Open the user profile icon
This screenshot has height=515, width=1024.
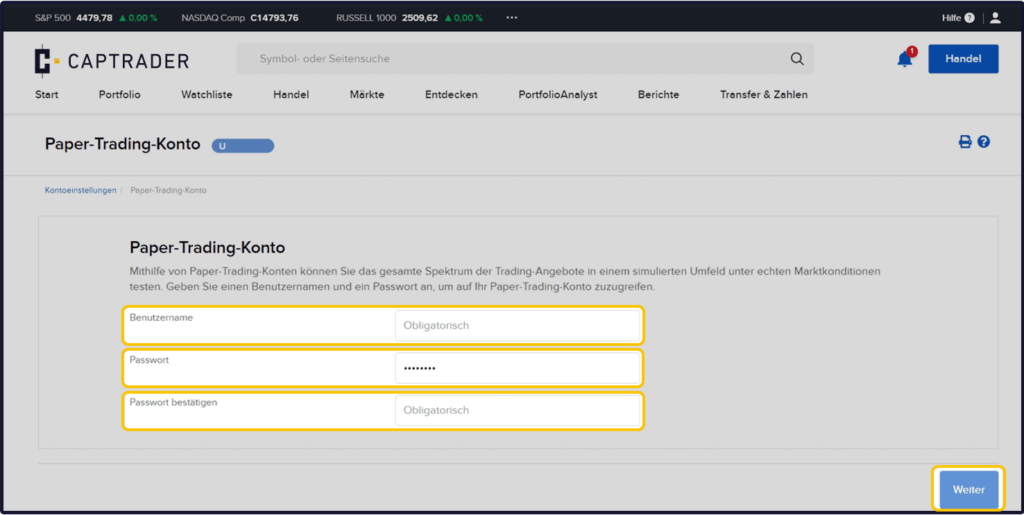click(995, 18)
